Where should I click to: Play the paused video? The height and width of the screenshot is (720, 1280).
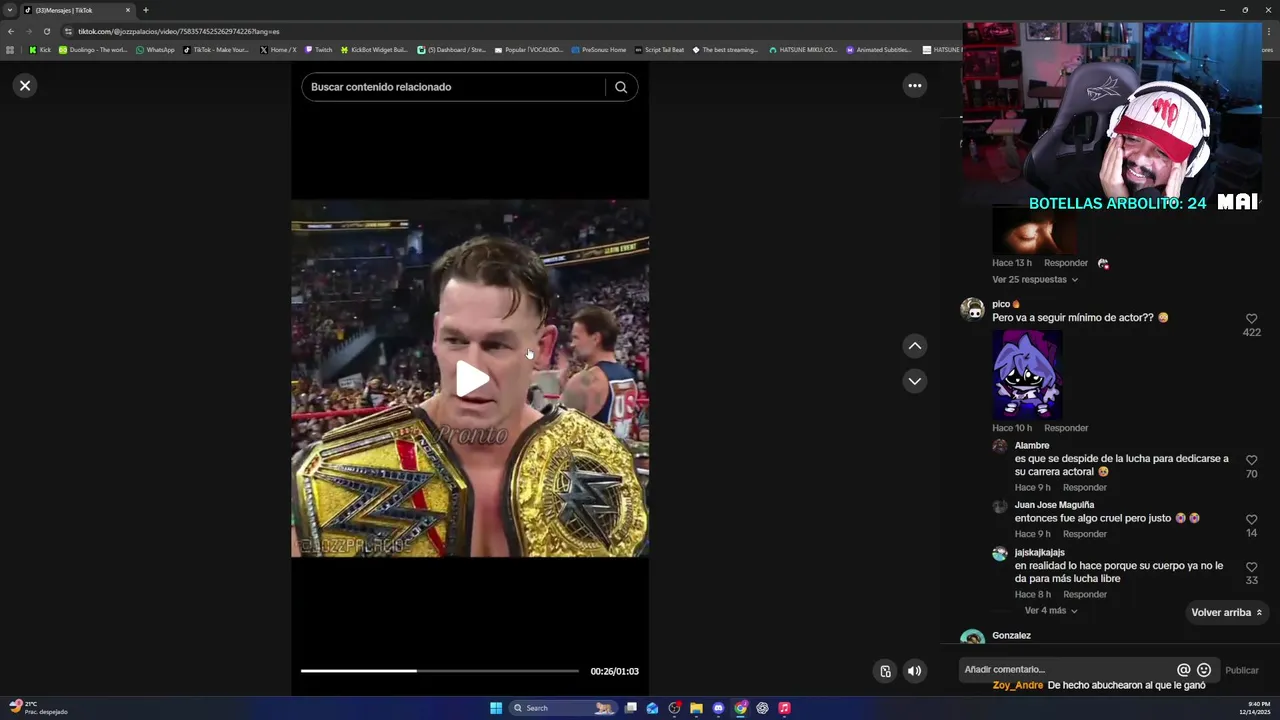pyautogui.click(x=472, y=379)
